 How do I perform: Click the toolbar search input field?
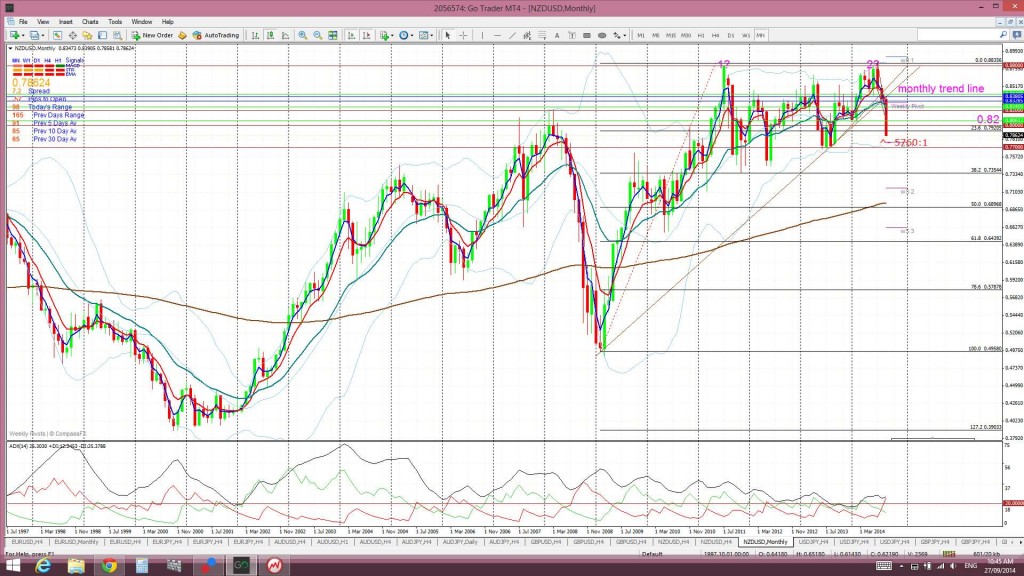[957, 35]
